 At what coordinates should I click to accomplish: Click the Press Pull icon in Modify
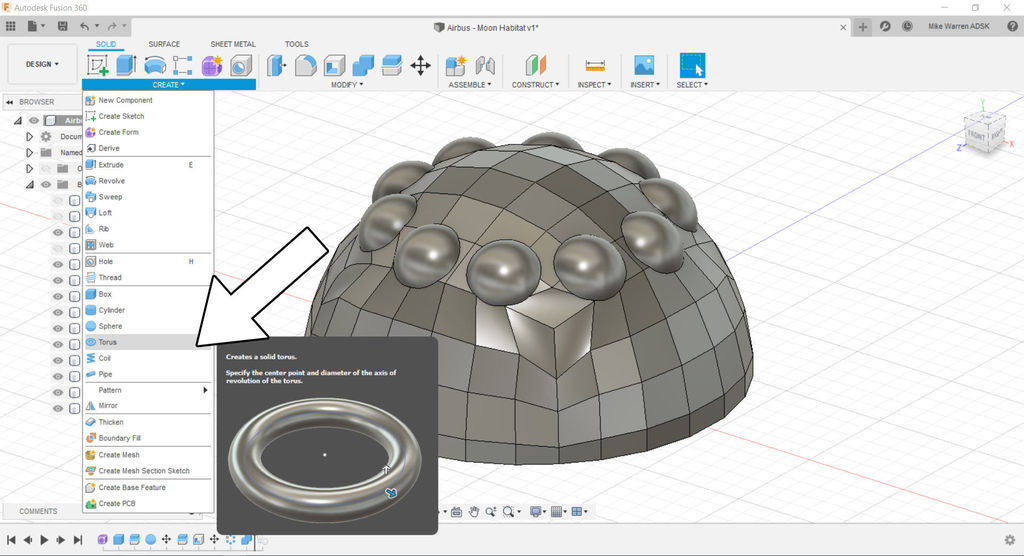(x=277, y=66)
